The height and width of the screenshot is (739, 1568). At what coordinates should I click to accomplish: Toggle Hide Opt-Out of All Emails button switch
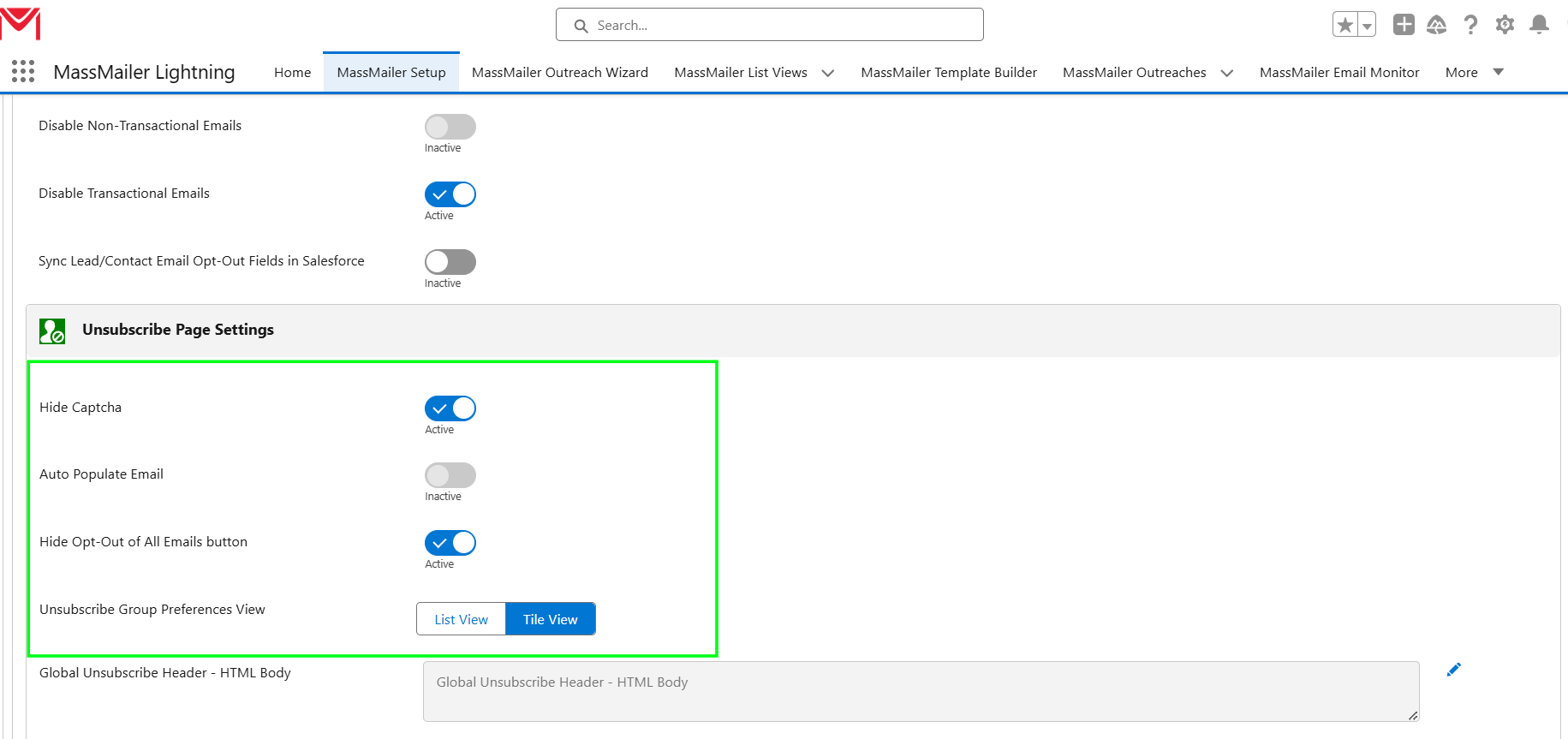point(450,543)
